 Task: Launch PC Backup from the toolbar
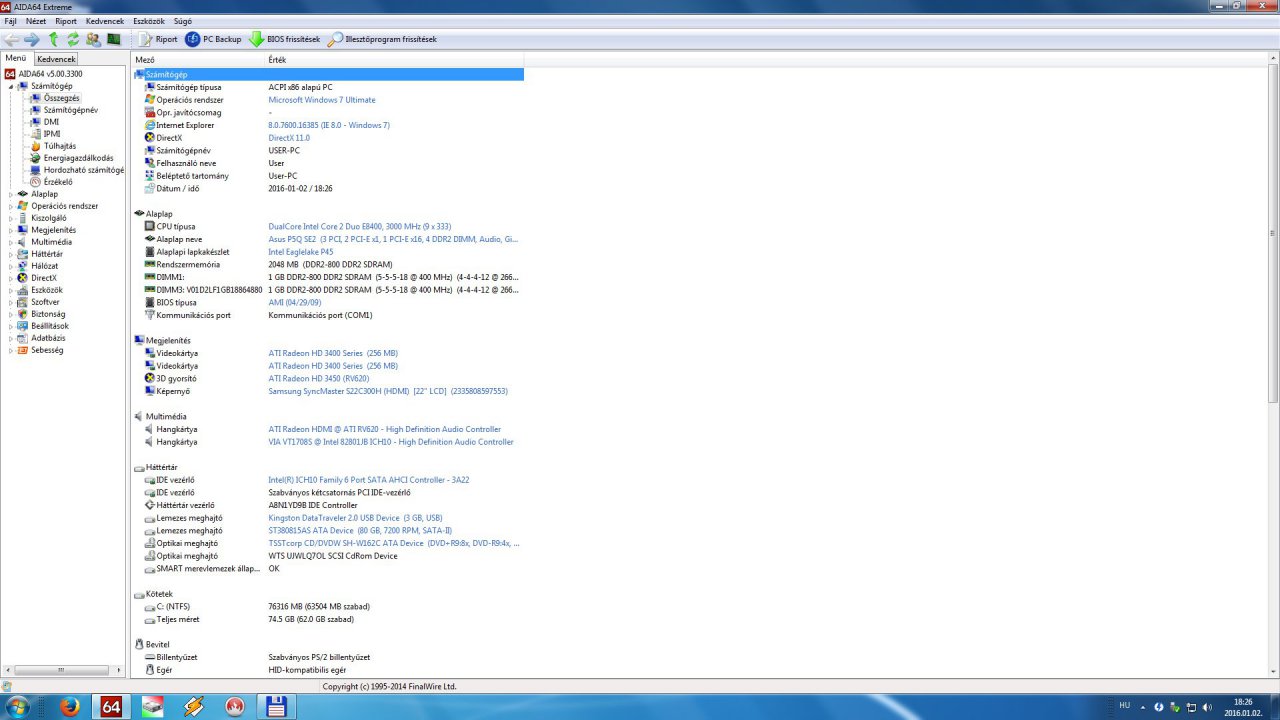[213, 39]
